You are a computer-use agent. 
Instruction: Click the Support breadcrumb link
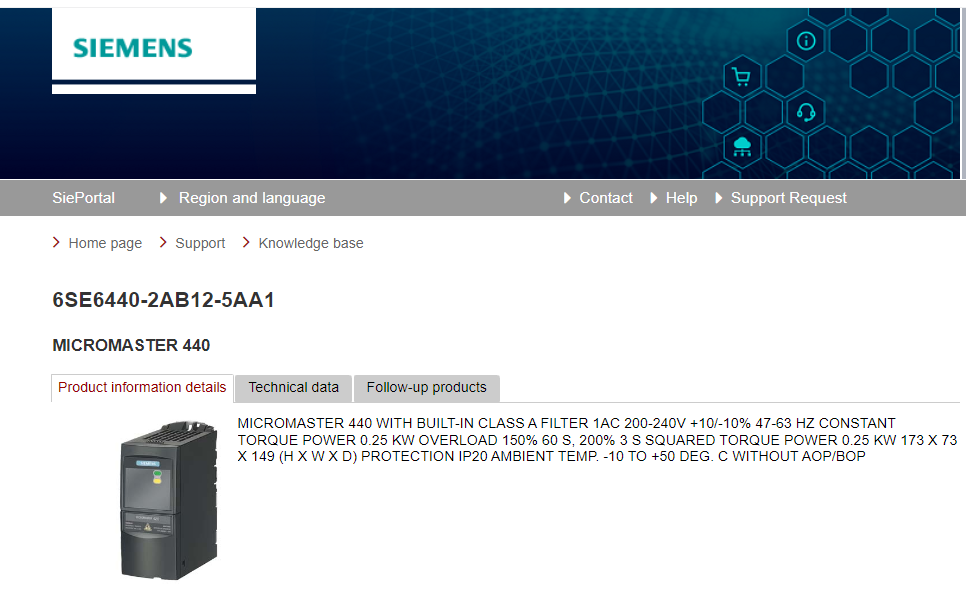click(200, 243)
